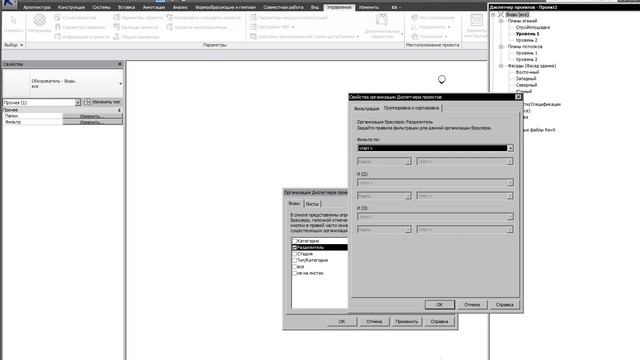
Task: Click Отмена in Свойства организации dialog
Action: 472,304
